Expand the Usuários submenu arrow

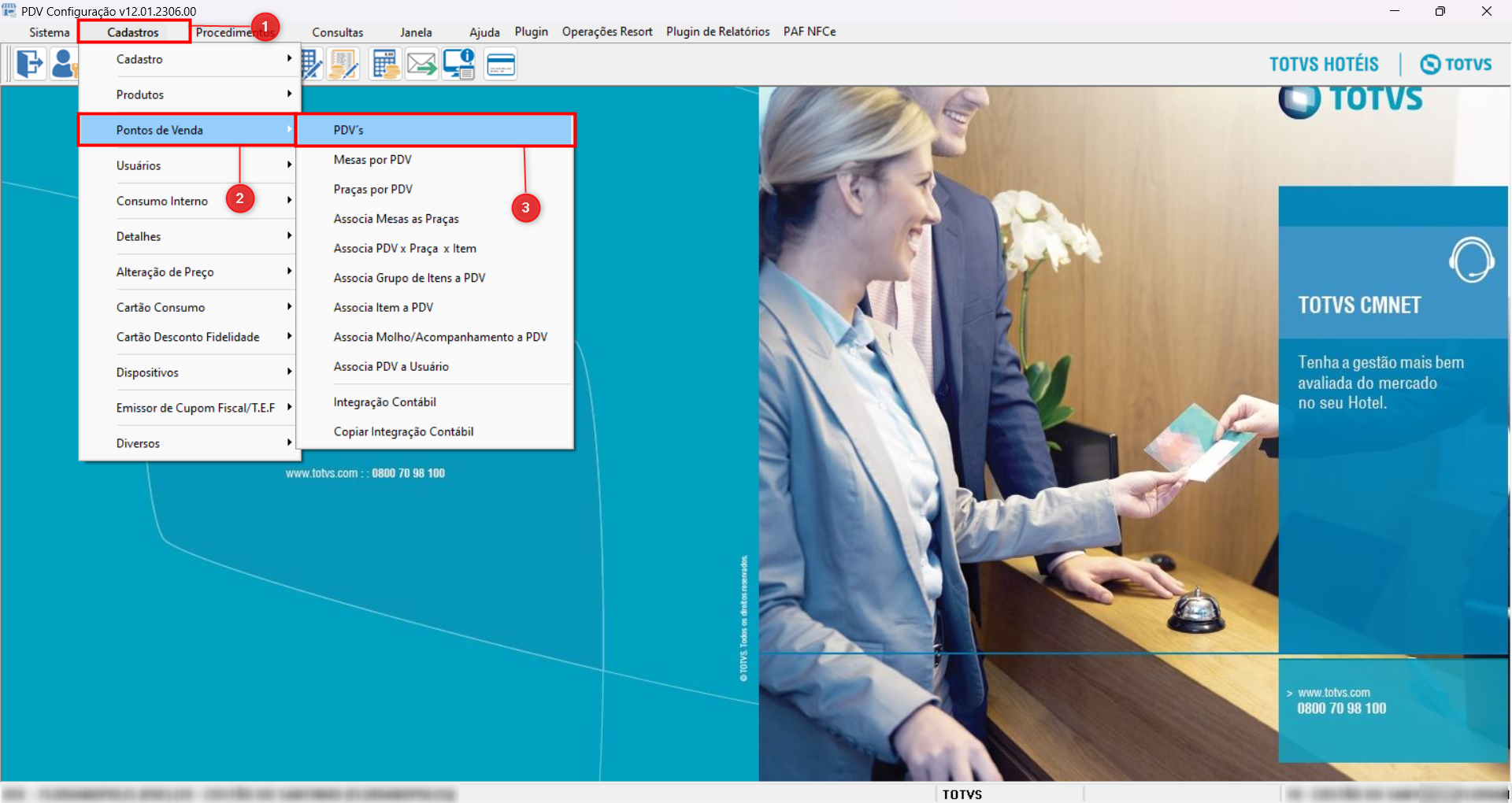pos(289,165)
